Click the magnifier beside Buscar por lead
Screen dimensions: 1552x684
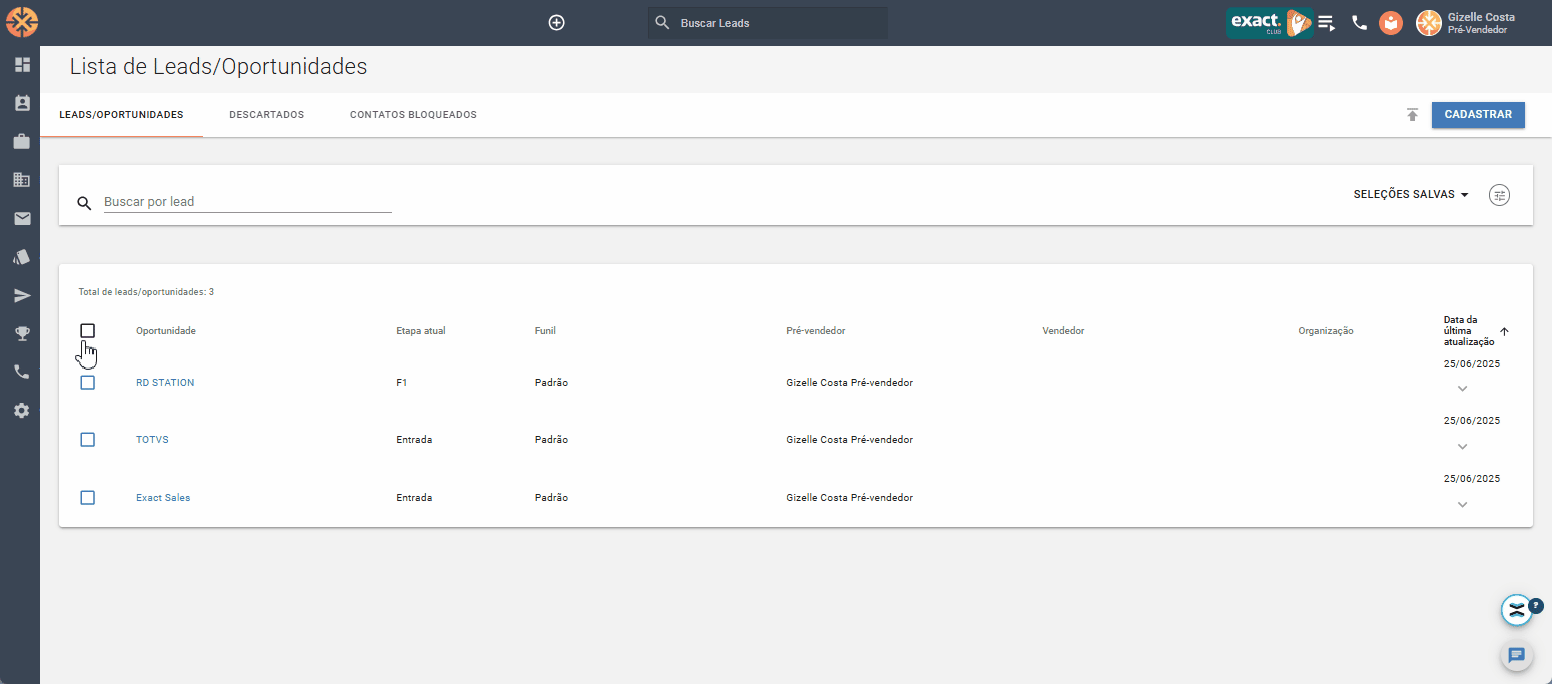point(85,203)
